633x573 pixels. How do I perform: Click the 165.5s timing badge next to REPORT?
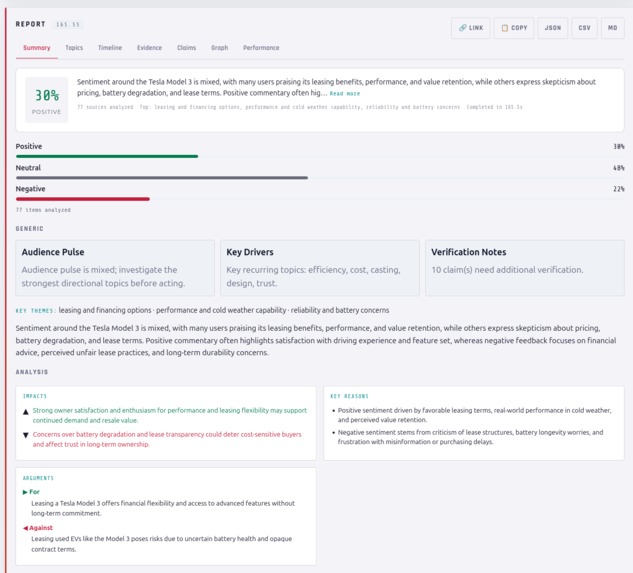coord(68,25)
